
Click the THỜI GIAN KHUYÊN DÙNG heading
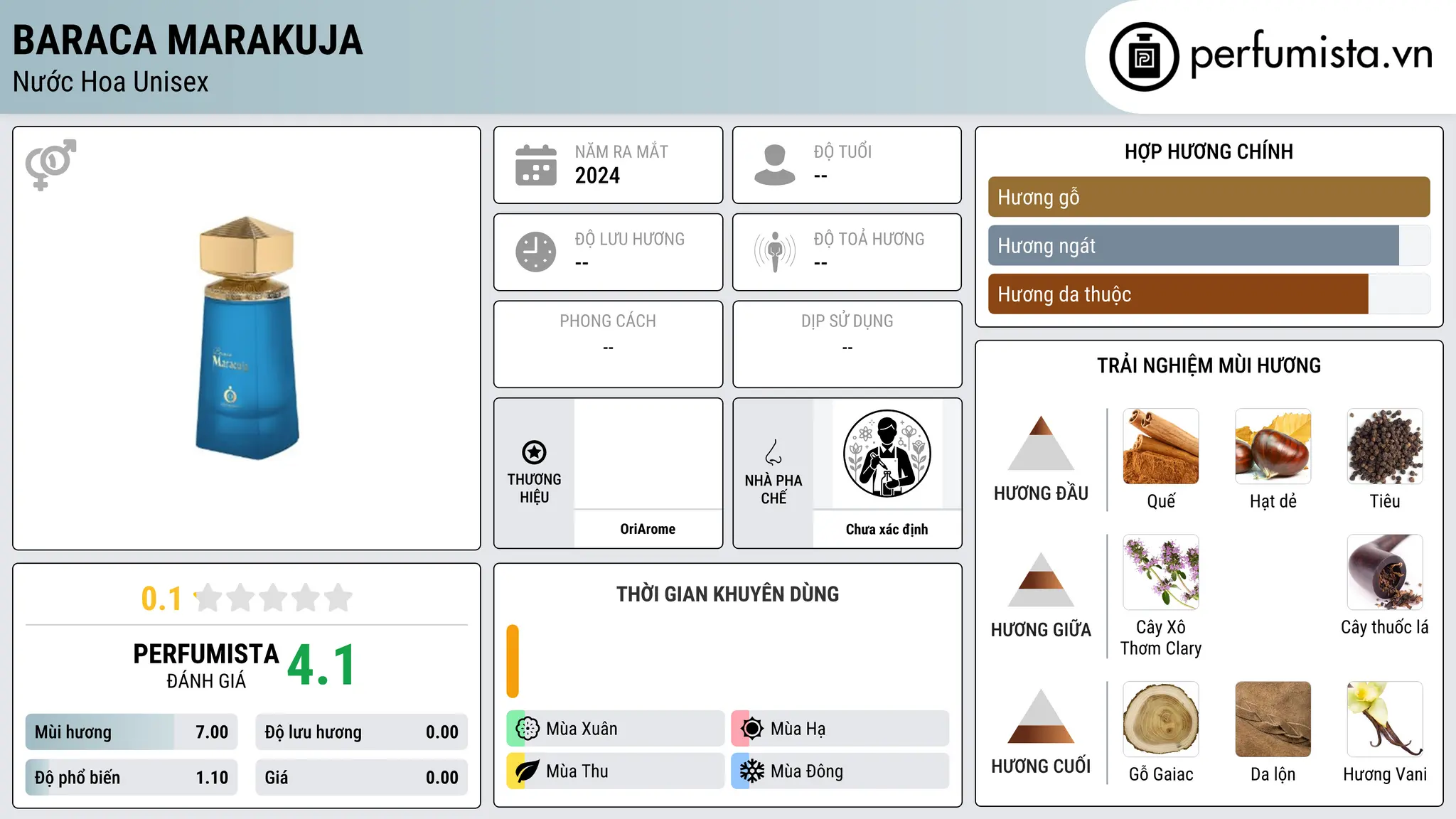pyautogui.click(x=727, y=594)
